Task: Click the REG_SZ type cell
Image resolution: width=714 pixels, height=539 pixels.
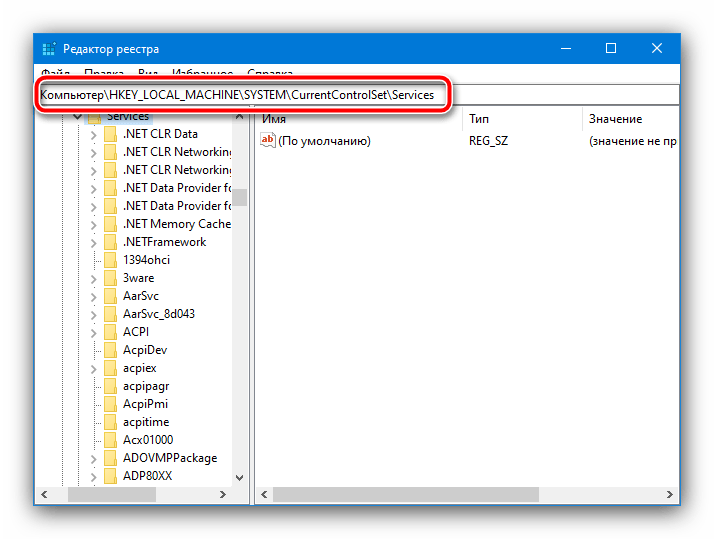Action: (488, 141)
